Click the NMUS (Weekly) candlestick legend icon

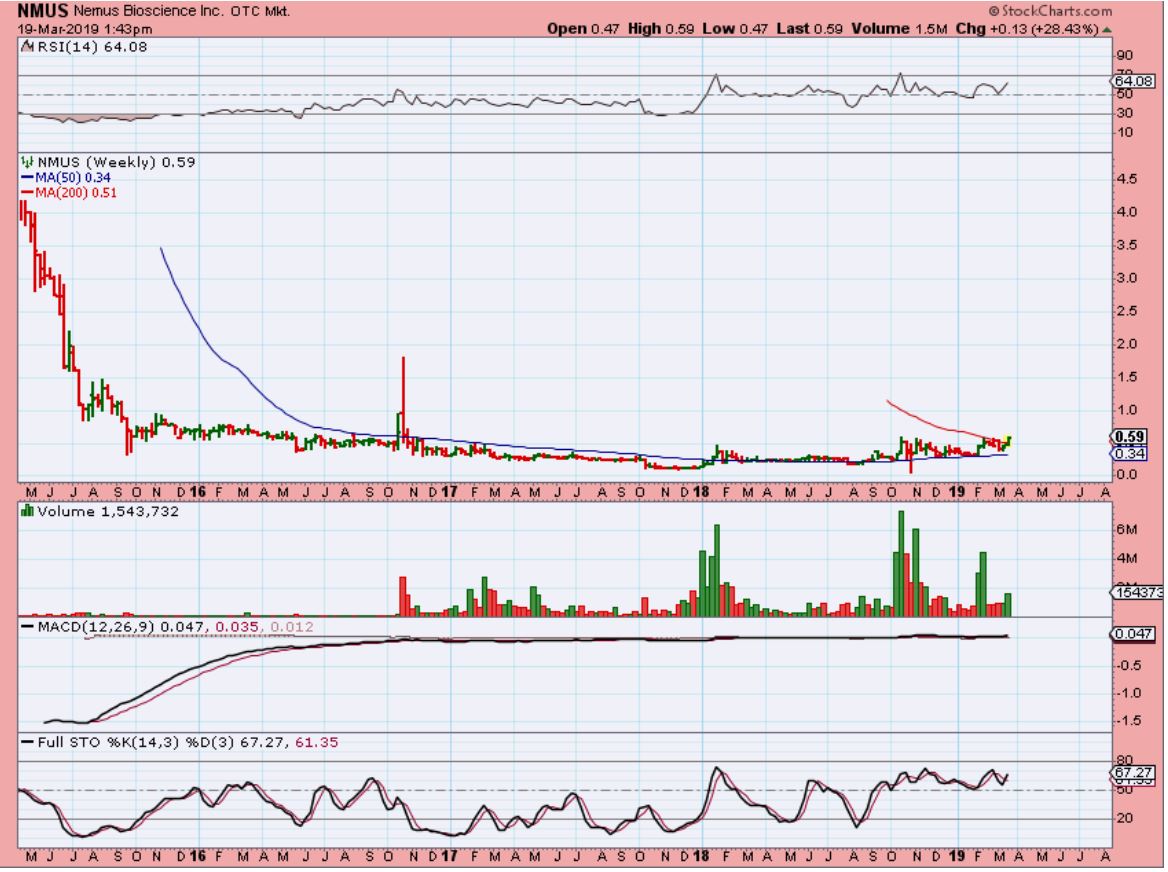click(26, 162)
